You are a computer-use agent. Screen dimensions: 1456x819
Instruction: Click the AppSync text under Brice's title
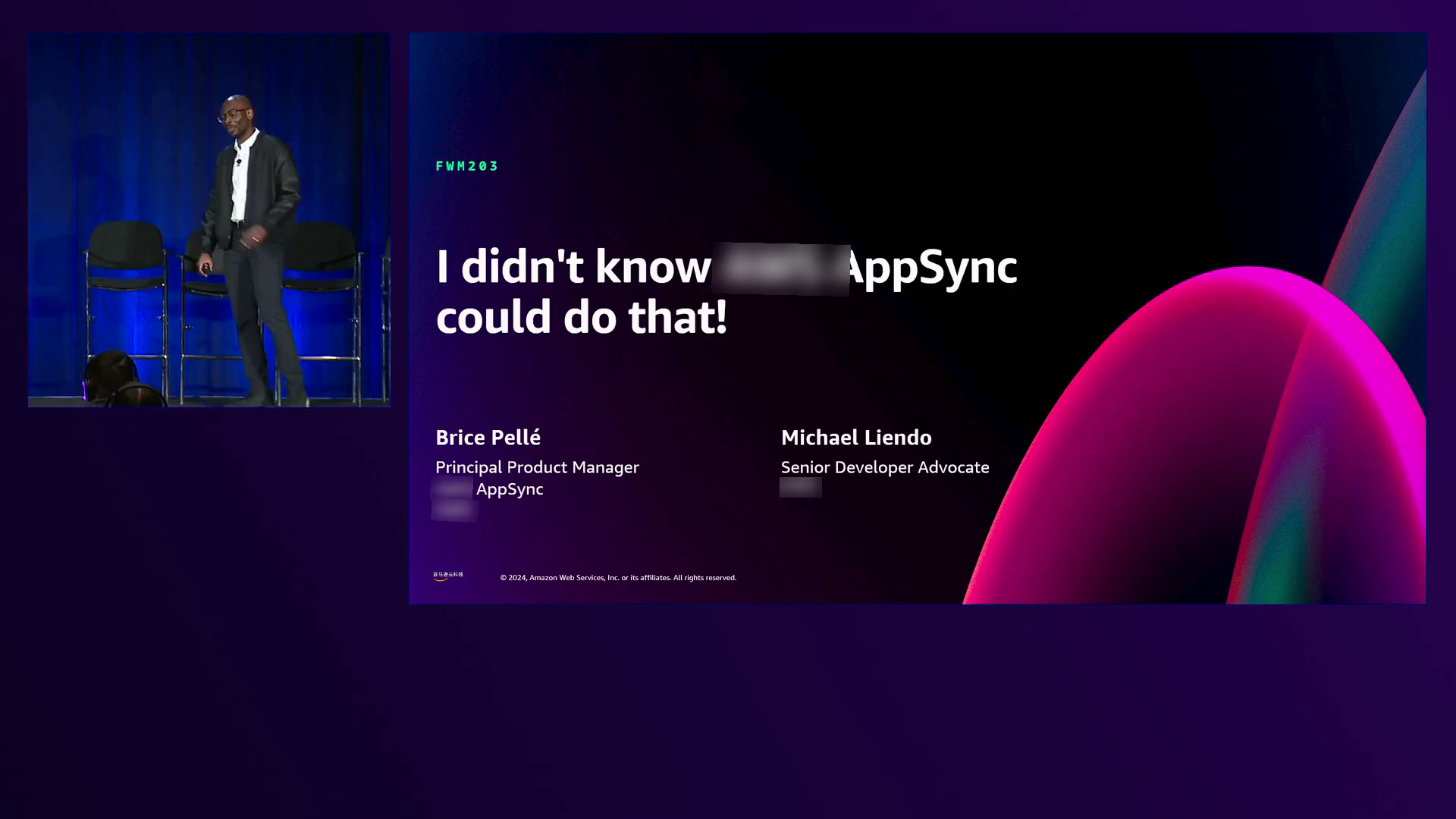[x=510, y=490]
